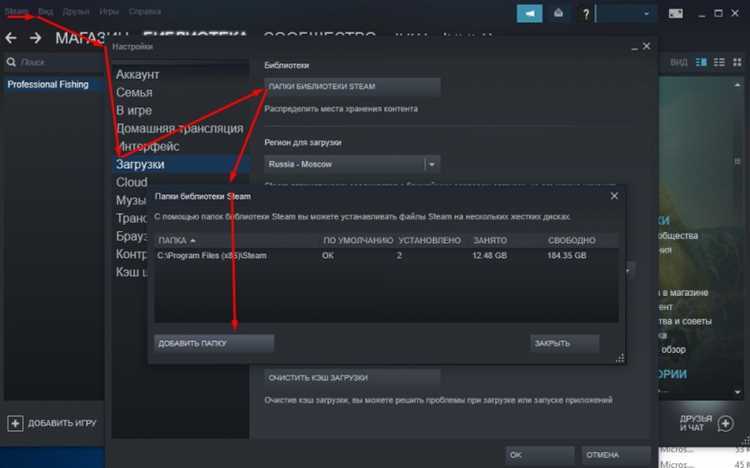Switch library to detail view icon
This screenshot has width=750, height=468.
pyautogui.click(x=701, y=62)
